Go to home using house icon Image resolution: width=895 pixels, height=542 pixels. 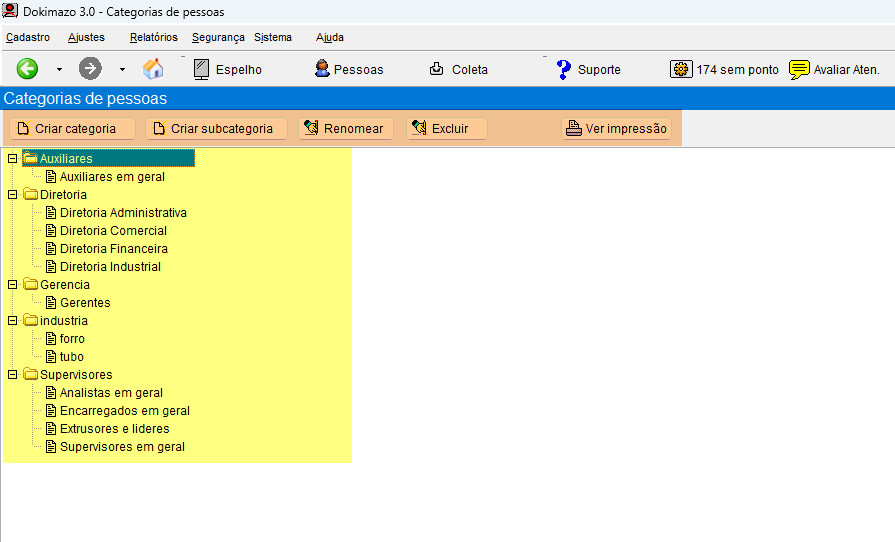point(153,69)
